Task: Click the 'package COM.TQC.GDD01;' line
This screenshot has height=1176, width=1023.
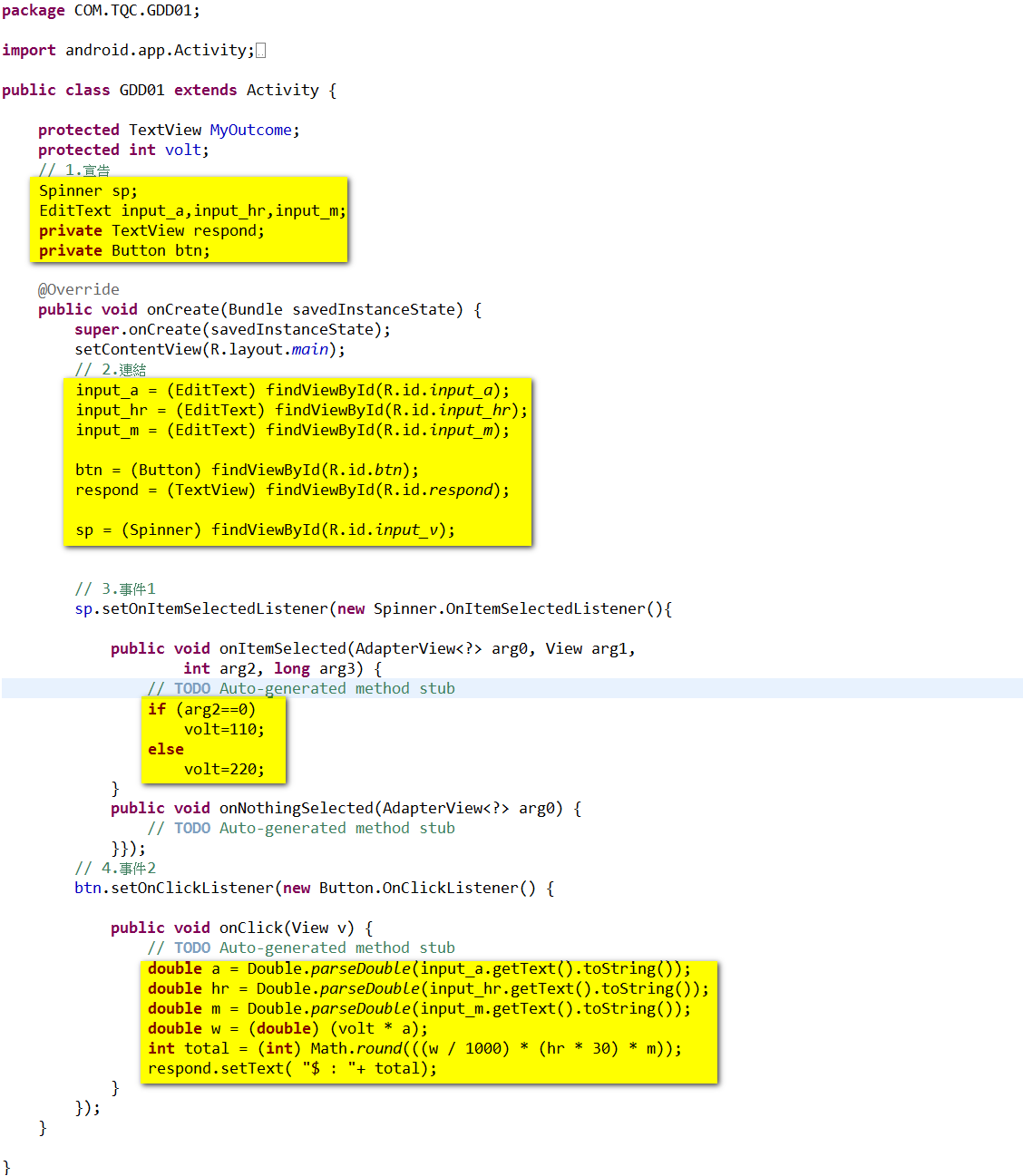Action: tap(101, 11)
